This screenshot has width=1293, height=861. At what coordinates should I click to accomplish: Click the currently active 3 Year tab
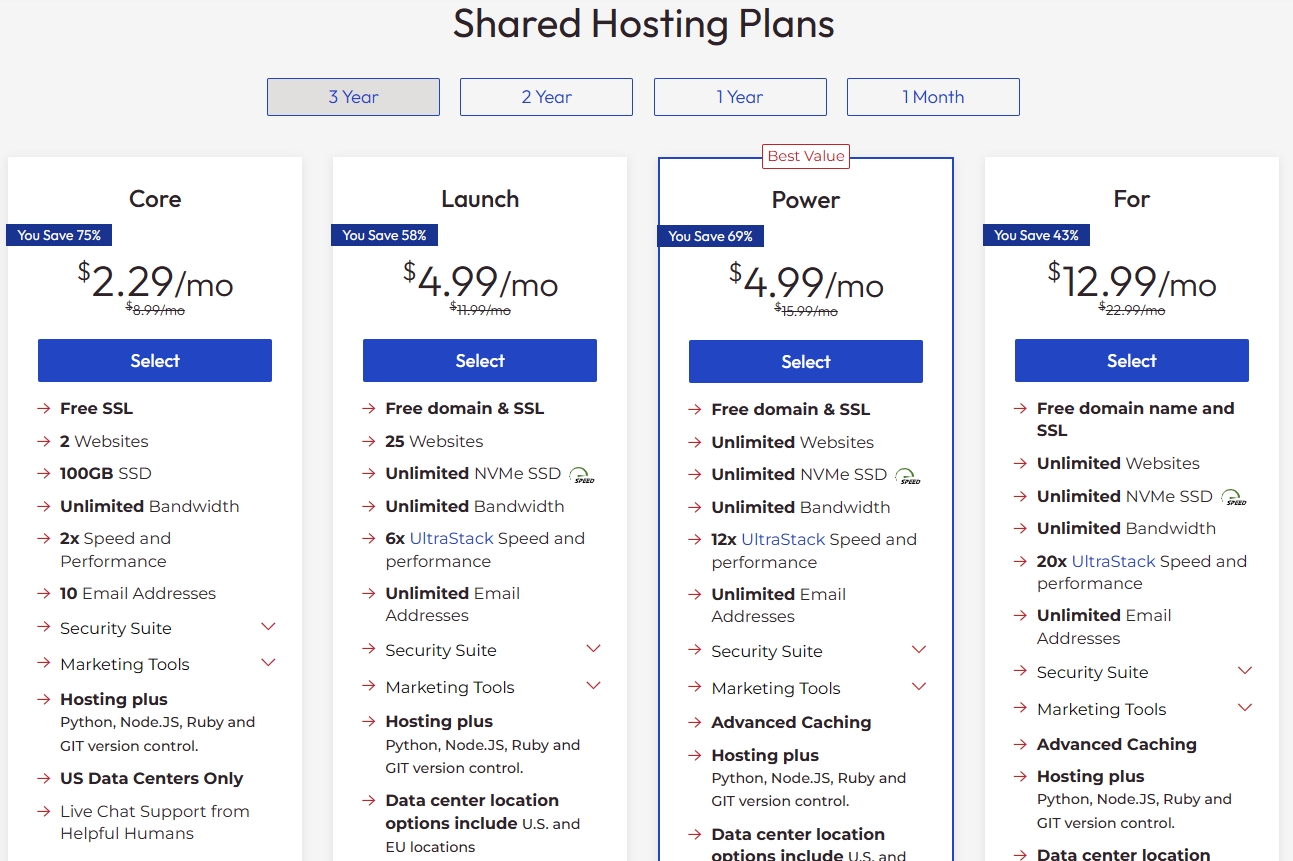pos(353,97)
